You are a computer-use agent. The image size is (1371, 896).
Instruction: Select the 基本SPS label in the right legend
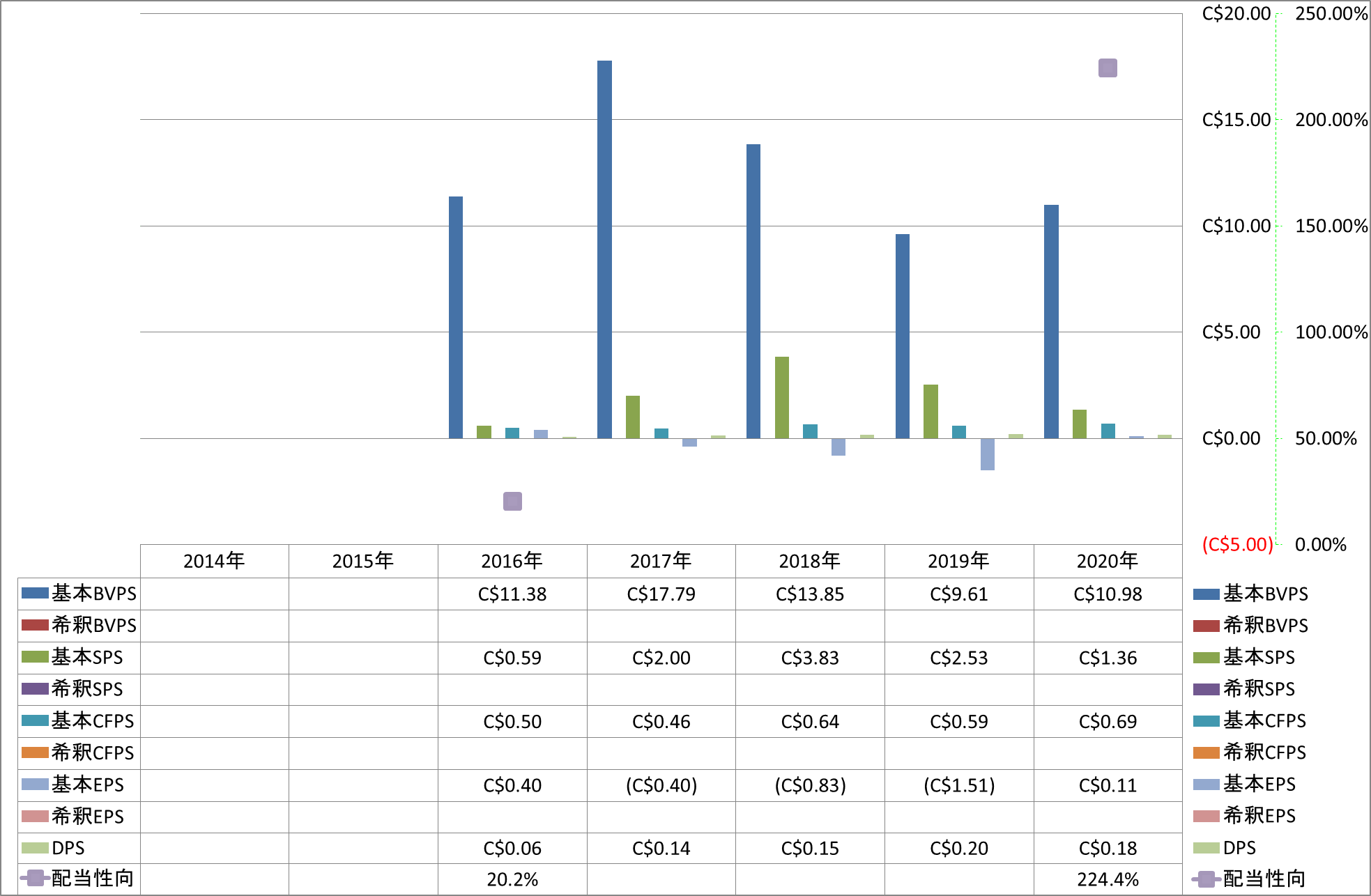point(1259,657)
